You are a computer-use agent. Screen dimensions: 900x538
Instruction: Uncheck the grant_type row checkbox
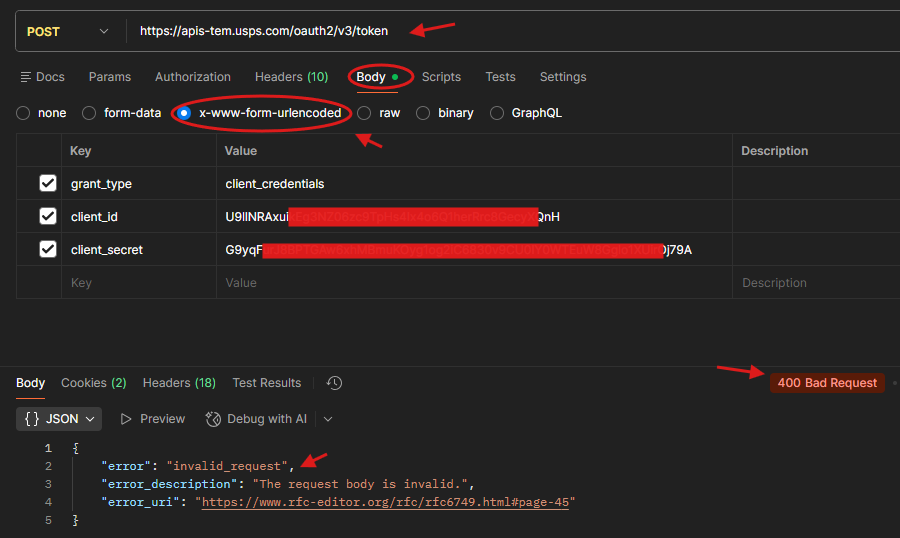click(x=48, y=184)
